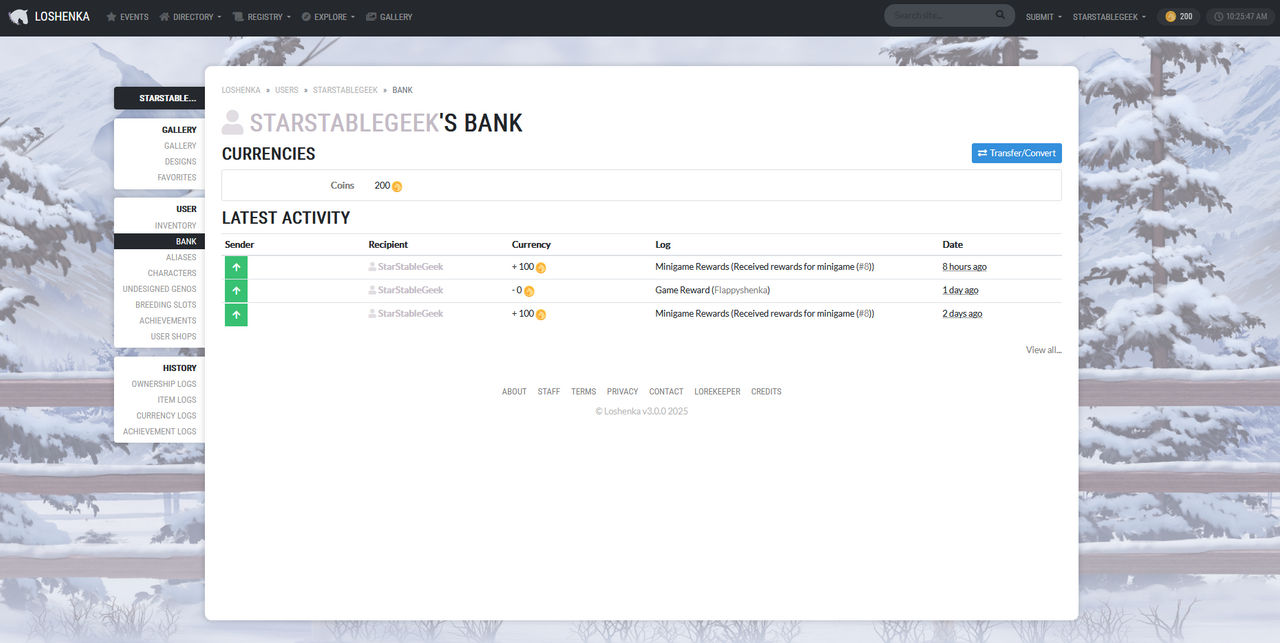The height and width of the screenshot is (643, 1280).
Task: Select Bank in the sidebar
Action: pyautogui.click(x=160, y=241)
